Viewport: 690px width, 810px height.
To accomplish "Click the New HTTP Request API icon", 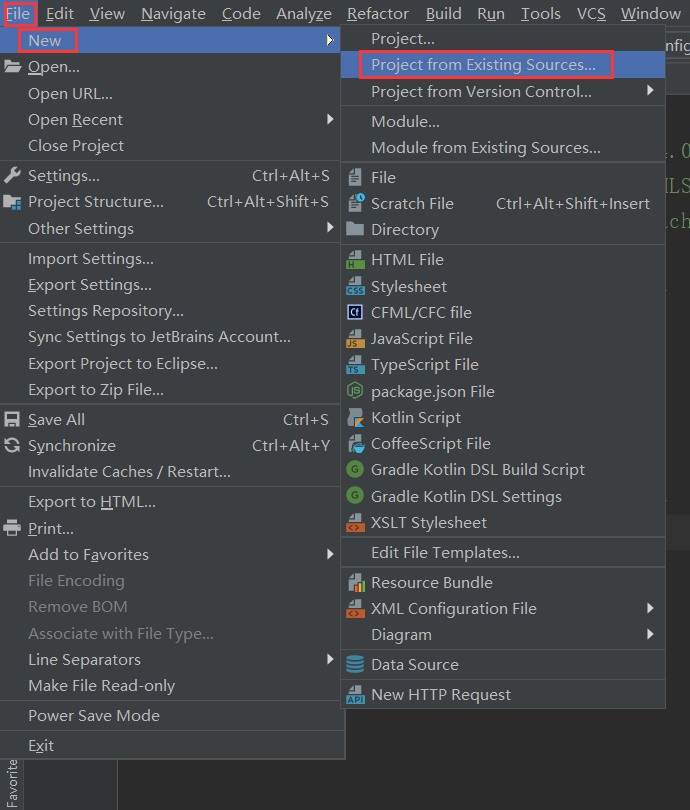I will click(x=355, y=694).
